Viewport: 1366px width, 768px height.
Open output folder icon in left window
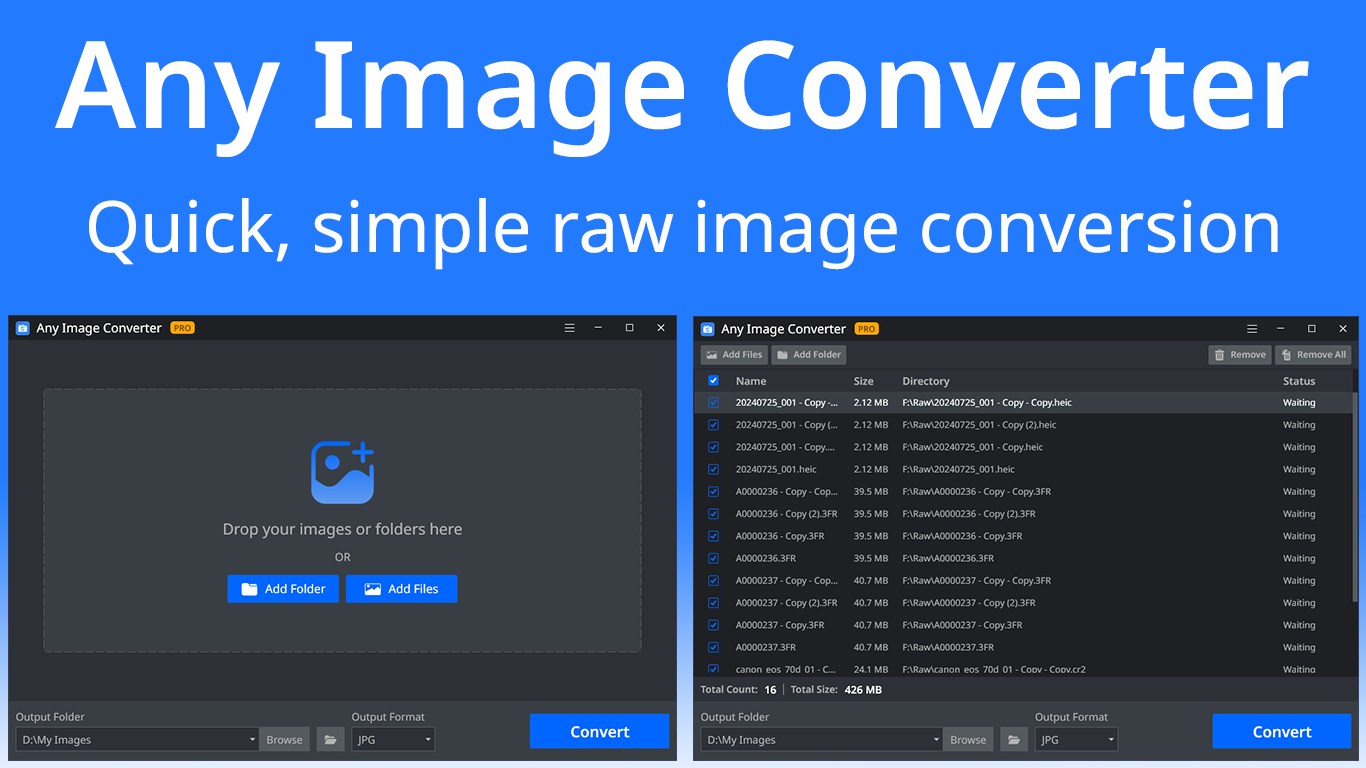tap(331, 740)
